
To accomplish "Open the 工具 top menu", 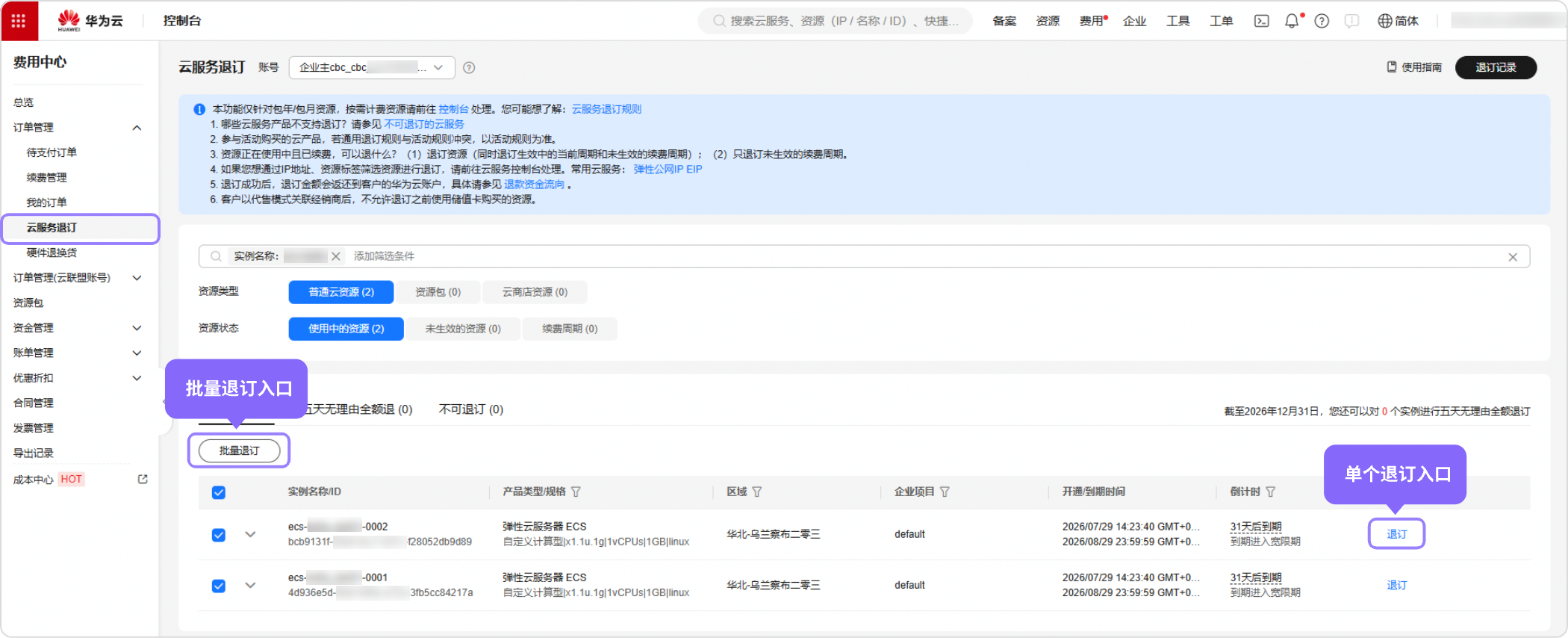I will pyautogui.click(x=1177, y=21).
